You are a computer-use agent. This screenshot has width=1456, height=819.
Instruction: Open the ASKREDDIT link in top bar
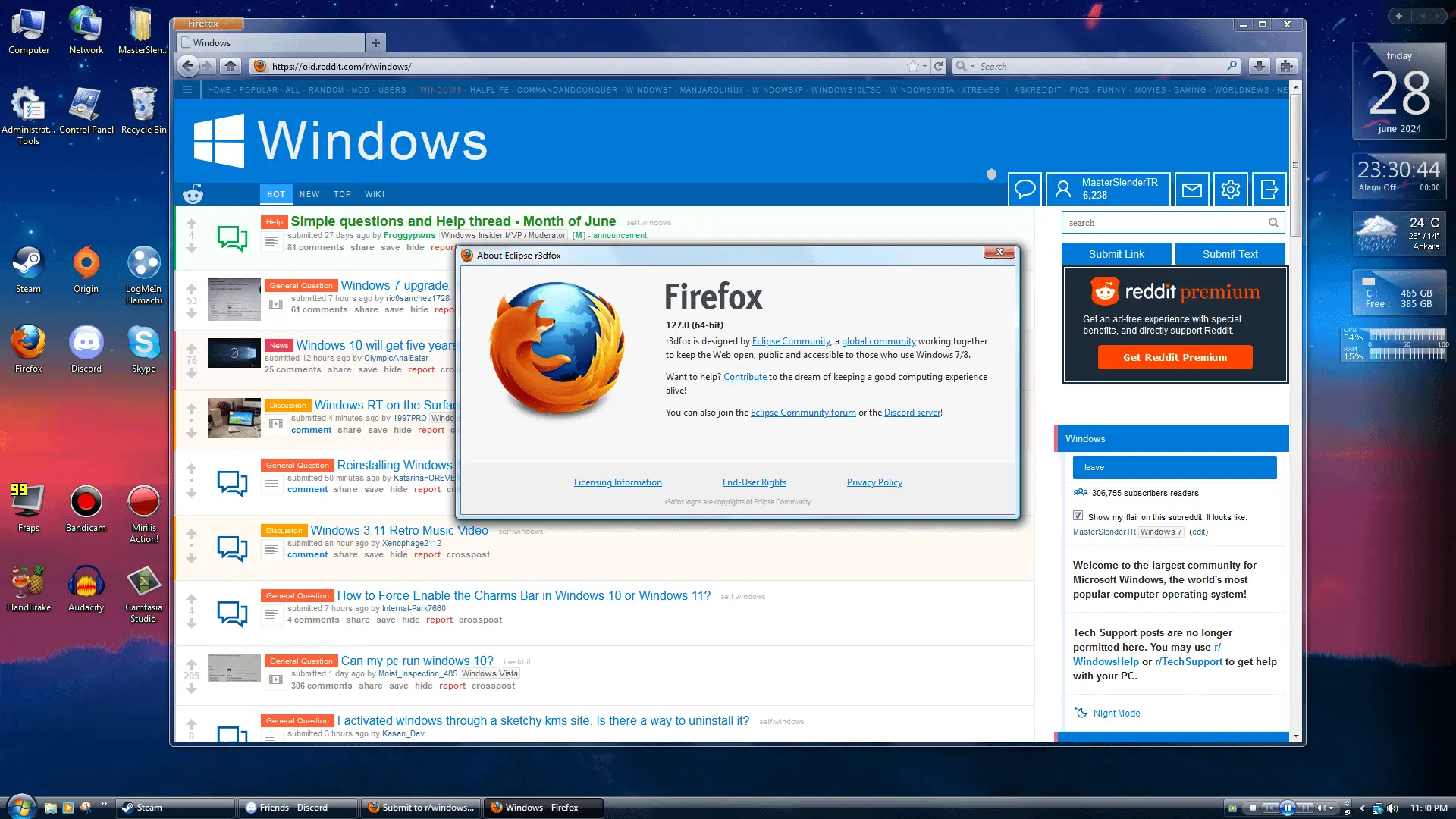[1037, 89]
